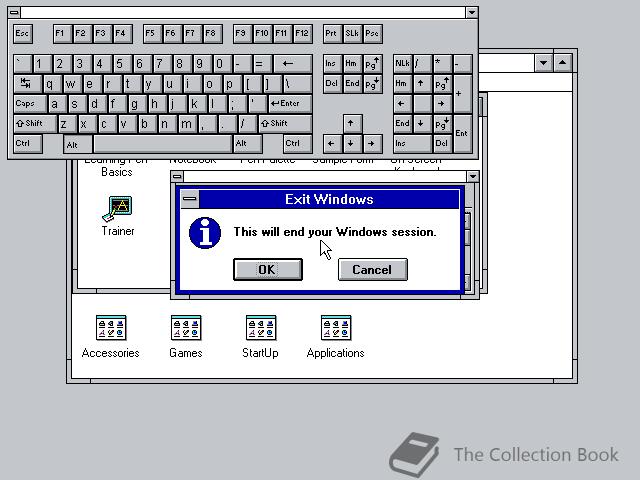
Task: Toggle the left Alt key
Action: 78,144
